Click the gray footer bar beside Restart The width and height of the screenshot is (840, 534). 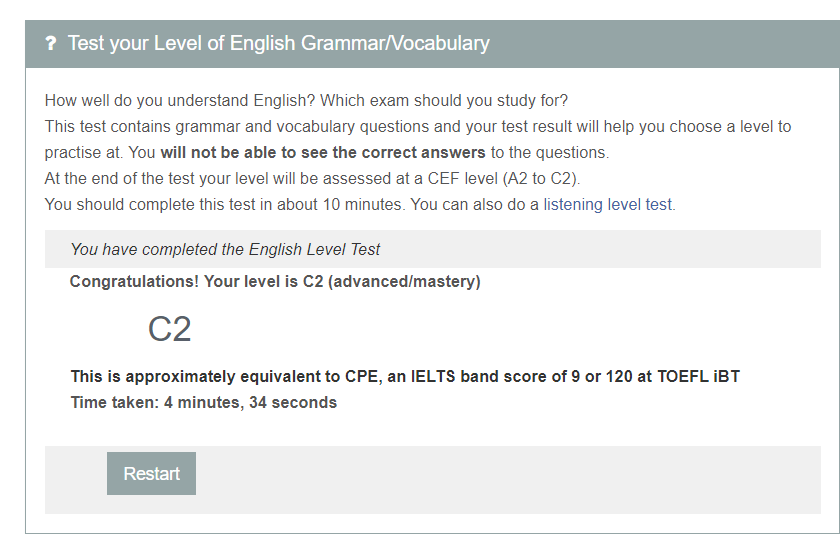(x=500, y=479)
